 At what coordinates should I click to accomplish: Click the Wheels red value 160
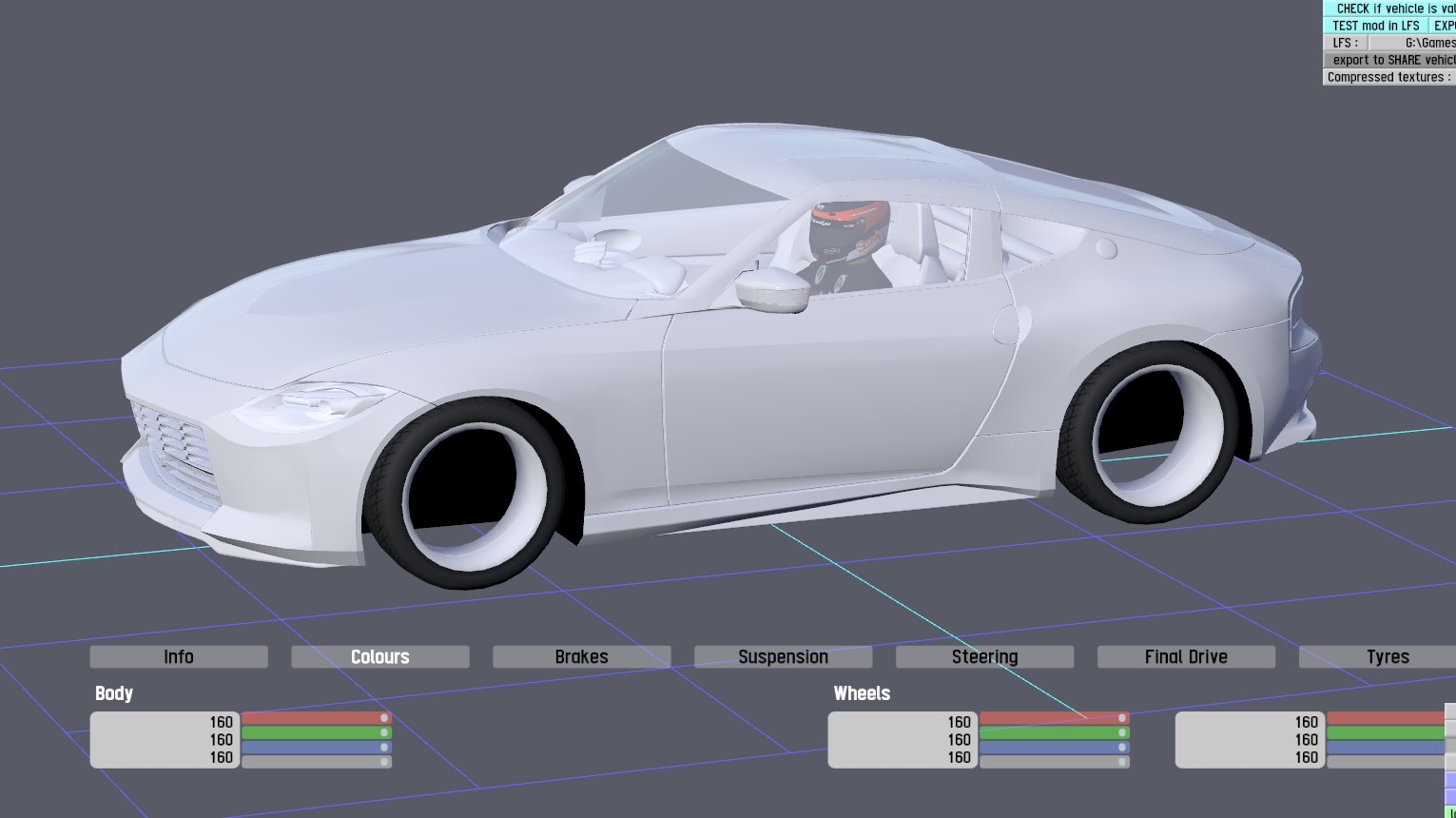tap(960, 722)
